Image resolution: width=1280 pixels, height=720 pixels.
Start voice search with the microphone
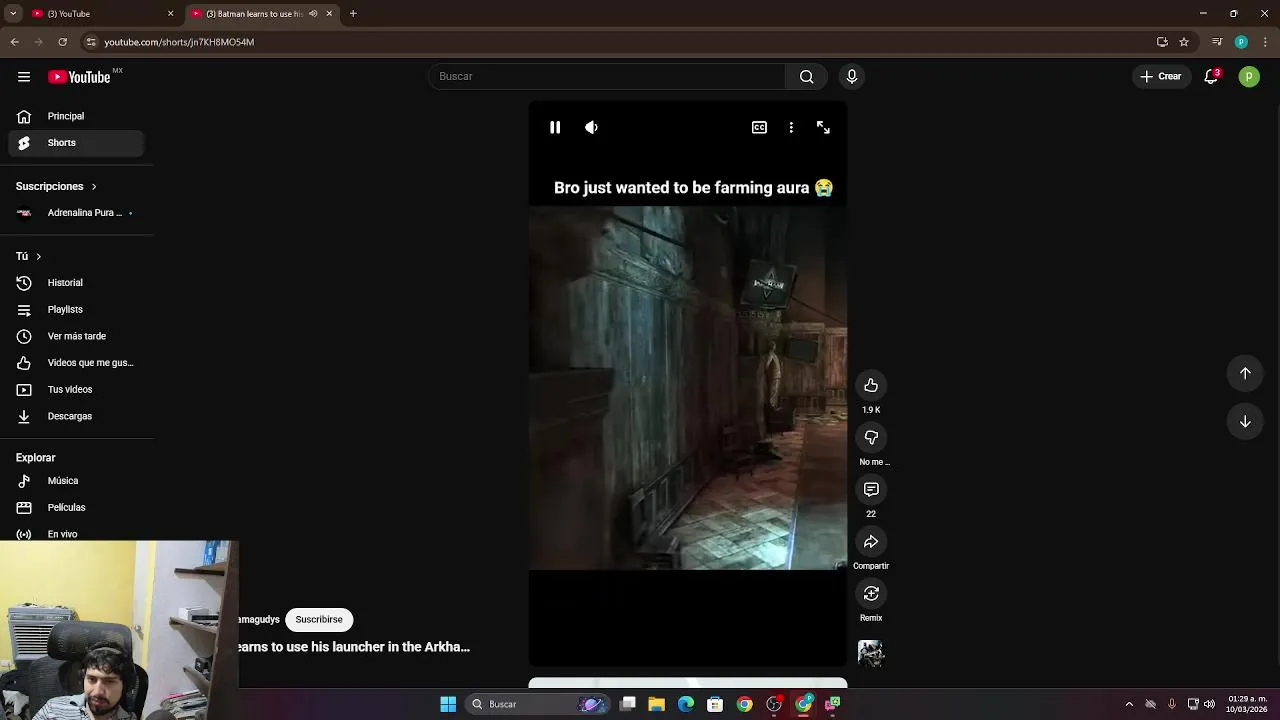click(x=852, y=76)
